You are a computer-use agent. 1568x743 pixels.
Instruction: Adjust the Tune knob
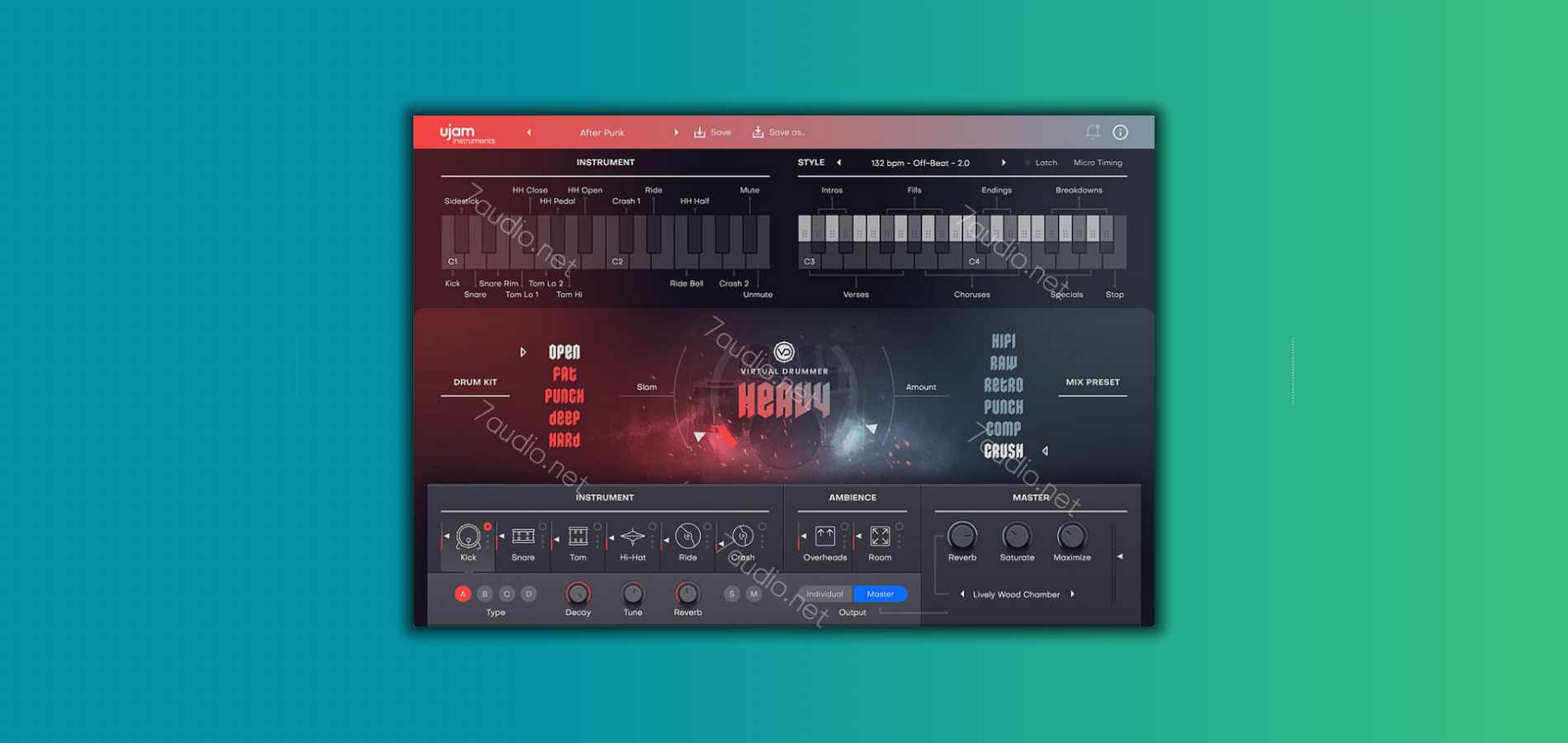[633, 594]
